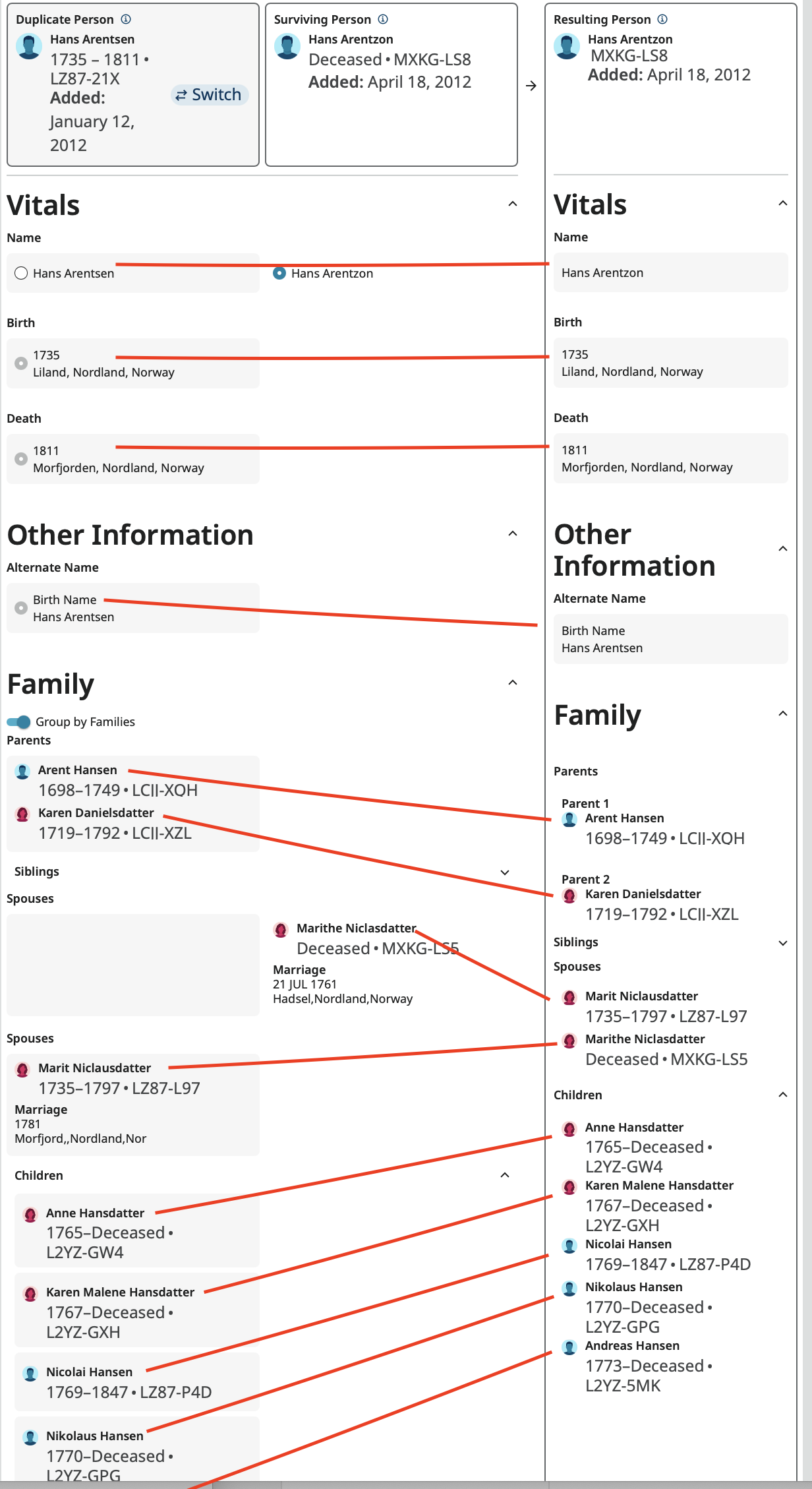
Task: Click Nikolaus Hansen icon in left Children
Action: (30, 1437)
